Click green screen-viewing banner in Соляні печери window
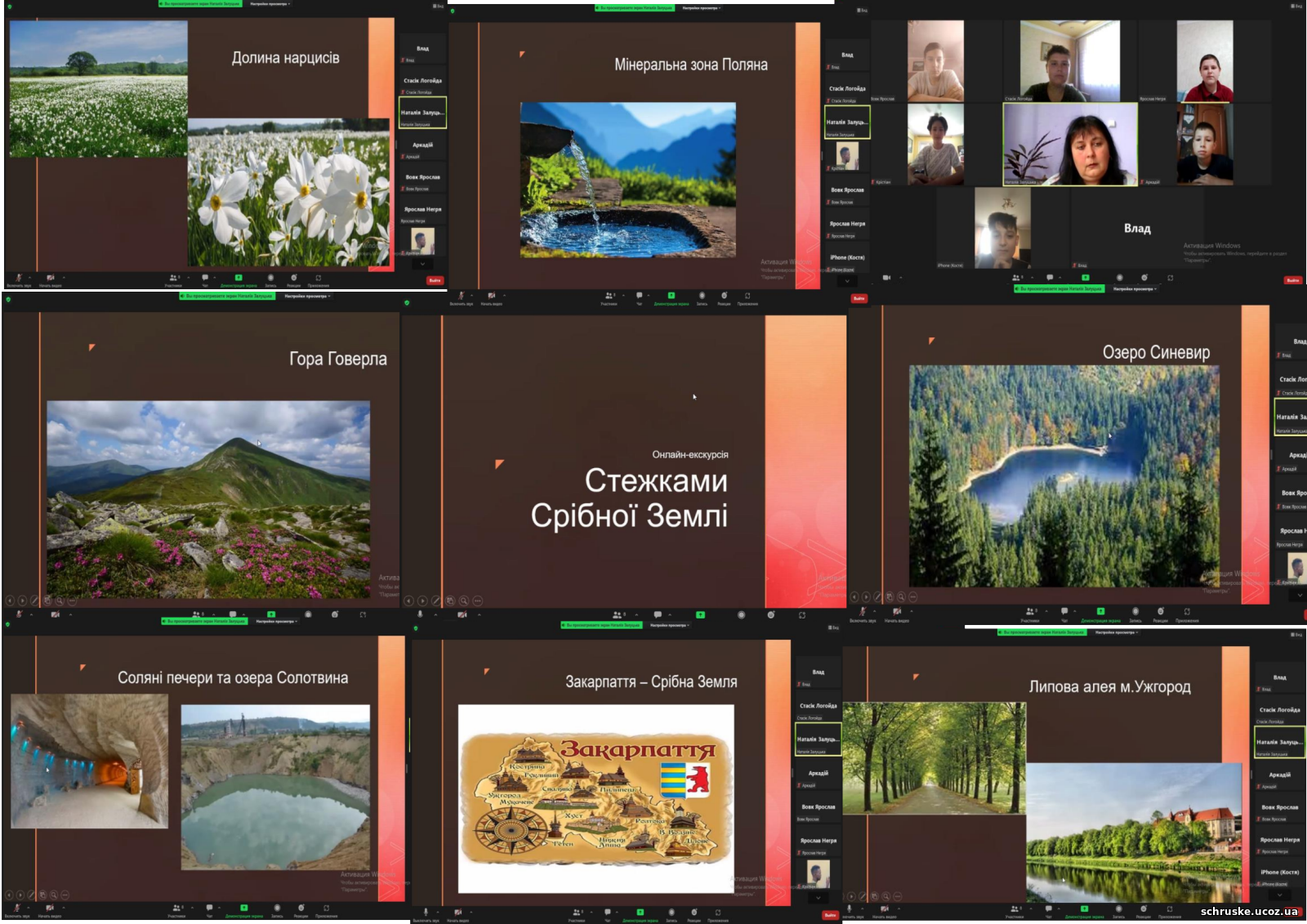1307x924 pixels. pyautogui.click(x=204, y=621)
